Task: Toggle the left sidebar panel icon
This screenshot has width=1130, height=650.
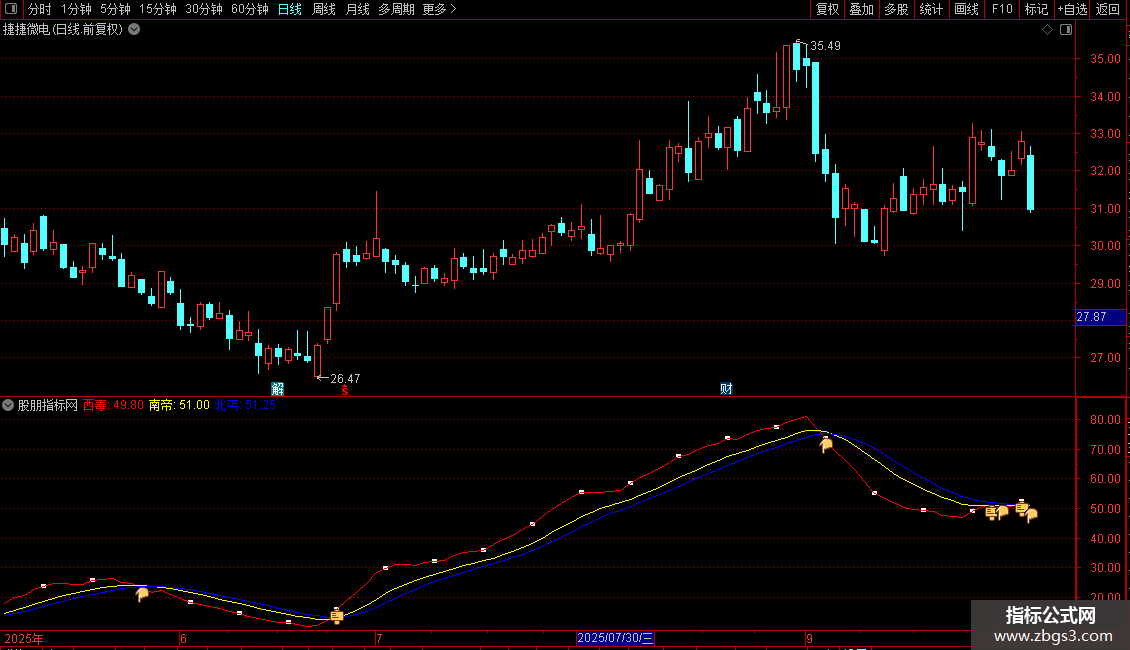Action: click(11, 9)
